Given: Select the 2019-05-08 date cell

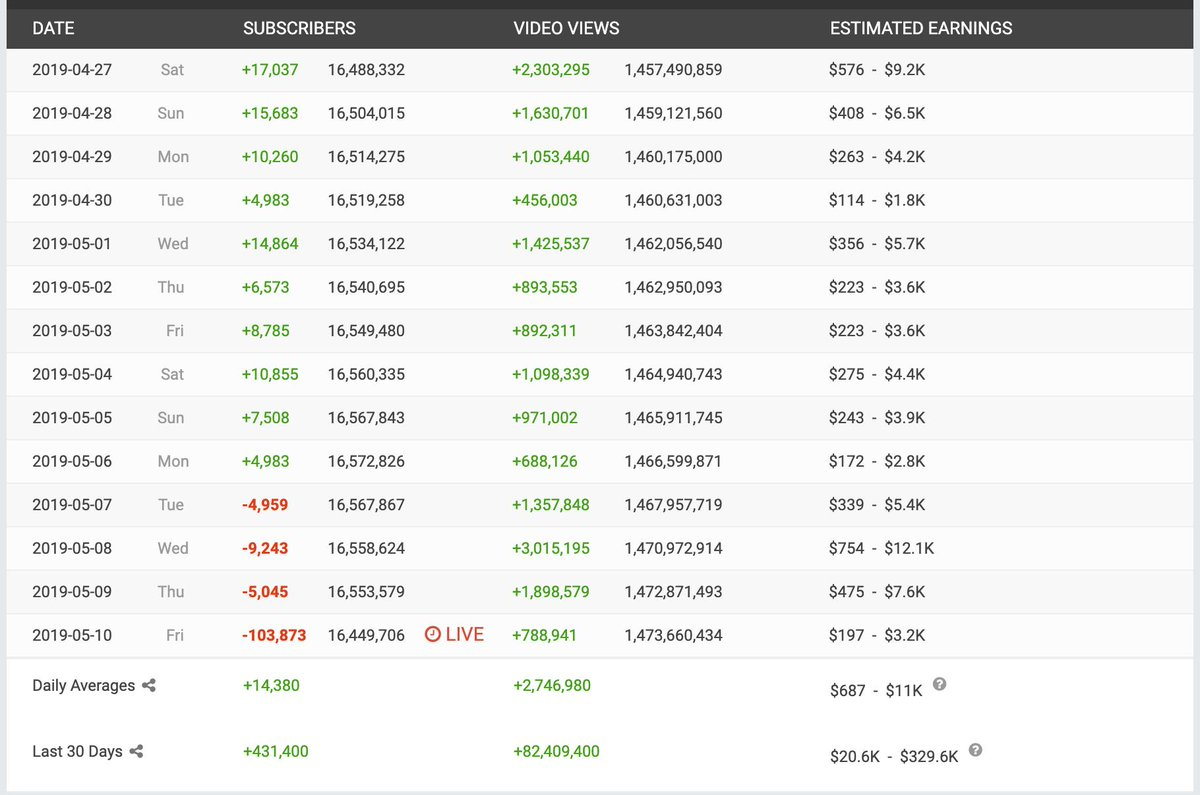Looking at the screenshot, I should click(72, 548).
